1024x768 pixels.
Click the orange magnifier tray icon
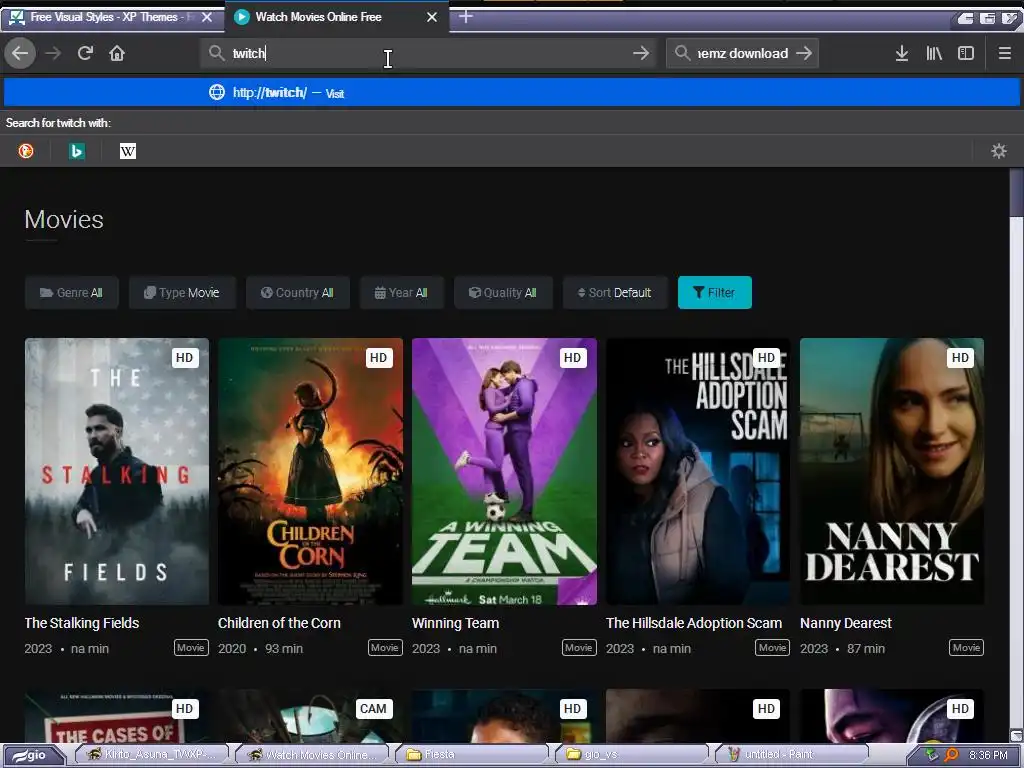click(951, 755)
